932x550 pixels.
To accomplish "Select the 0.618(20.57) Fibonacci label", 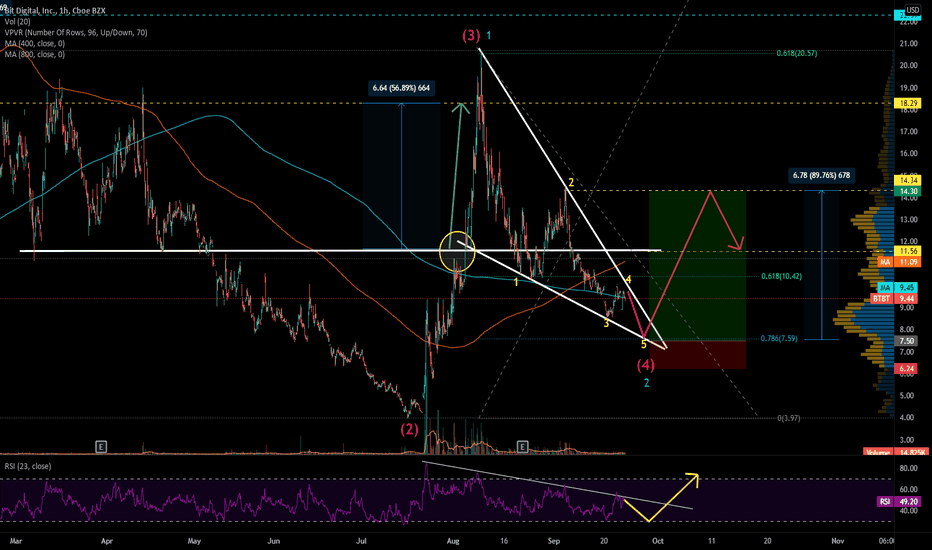I will click(796, 53).
